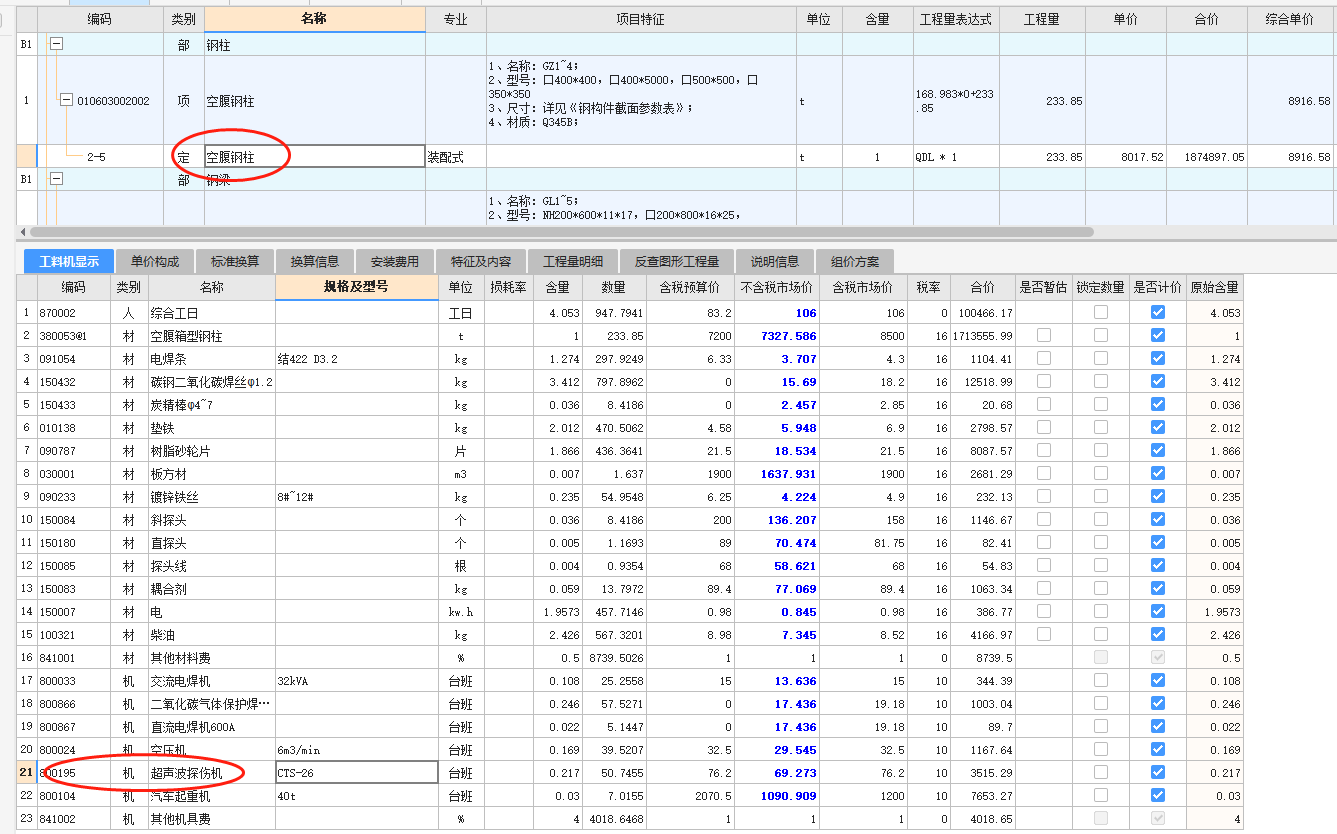Collapse the 钢梁 section tree node

[x=56, y=179]
